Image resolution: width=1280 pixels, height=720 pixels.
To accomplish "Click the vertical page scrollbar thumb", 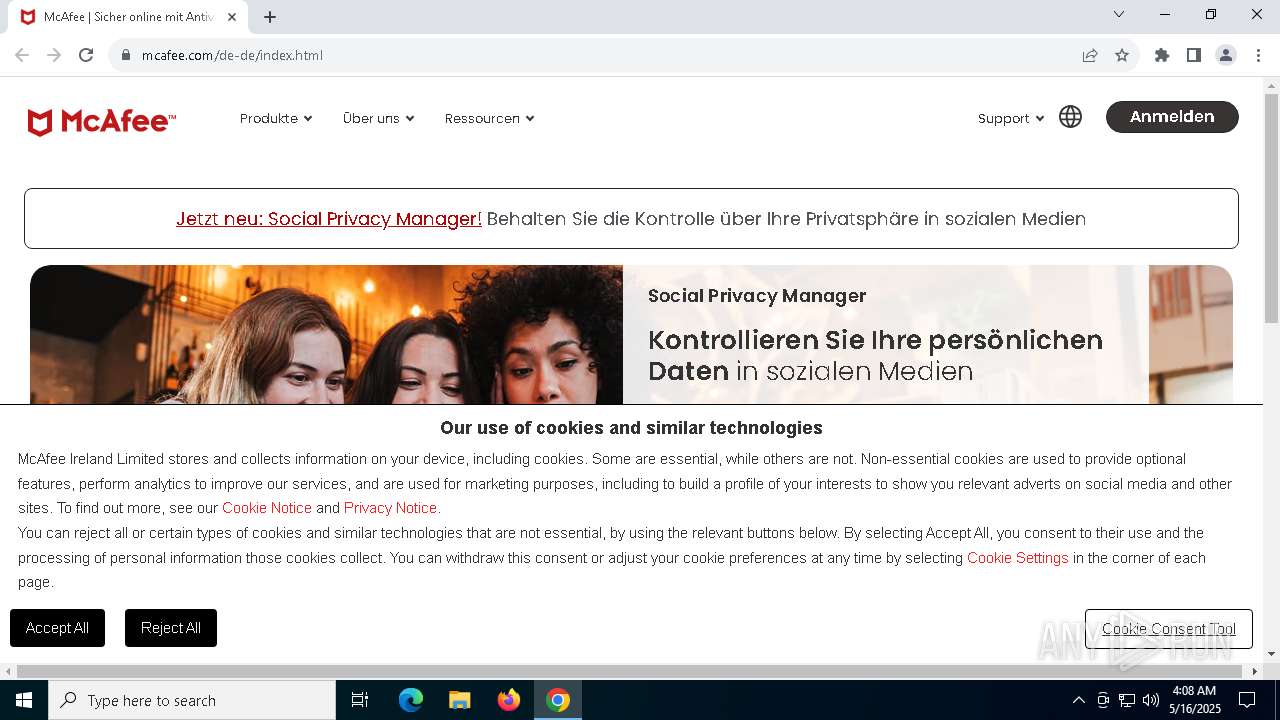I will (x=1271, y=208).
